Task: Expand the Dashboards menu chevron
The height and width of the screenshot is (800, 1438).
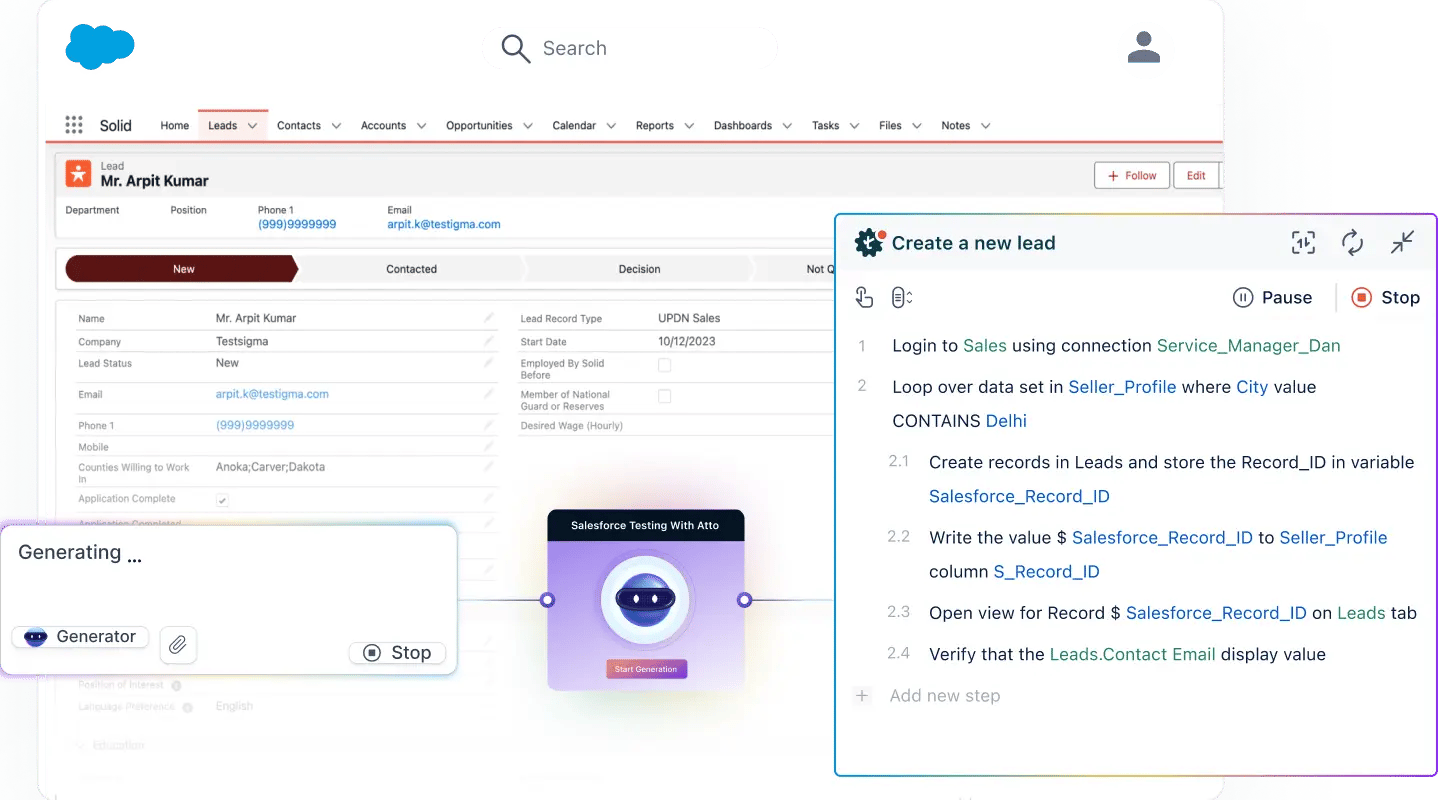Action: click(788, 126)
